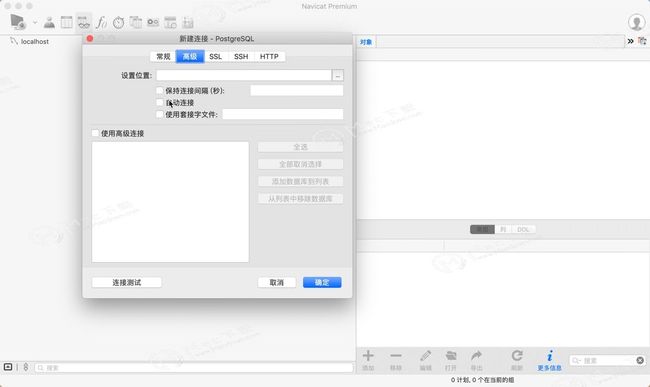Click the 导出 share arrow icon
This screenshot has height=387, width=650.
click(476, 360)
